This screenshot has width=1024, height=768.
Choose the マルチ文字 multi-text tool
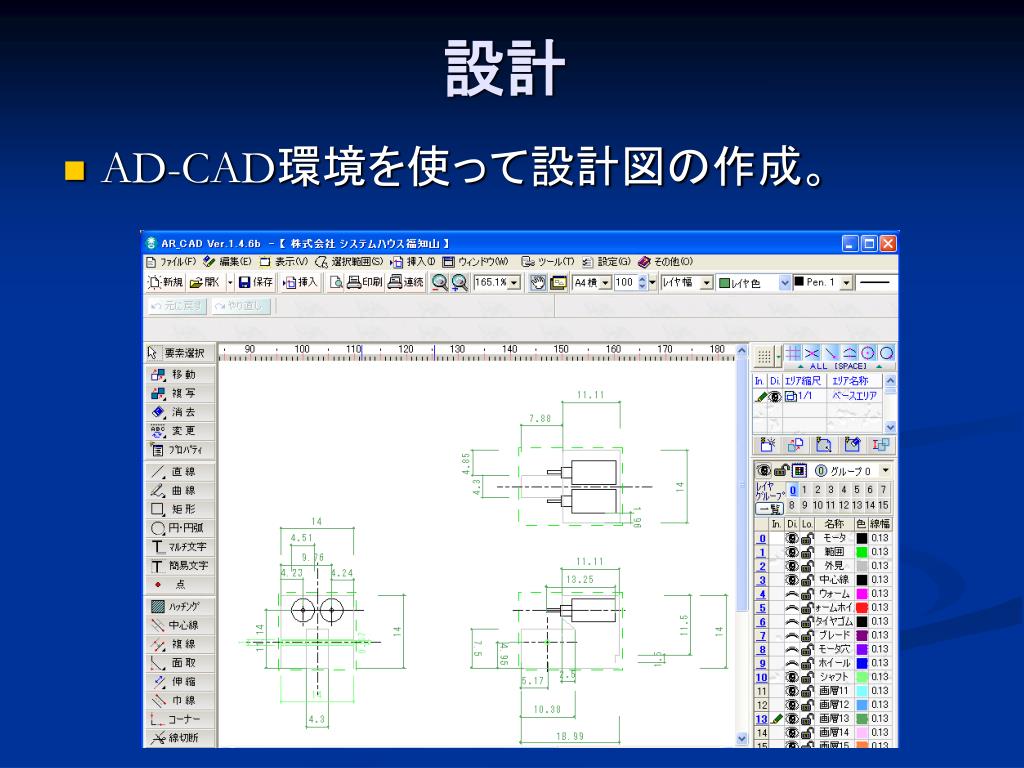[x=180, y=547]
